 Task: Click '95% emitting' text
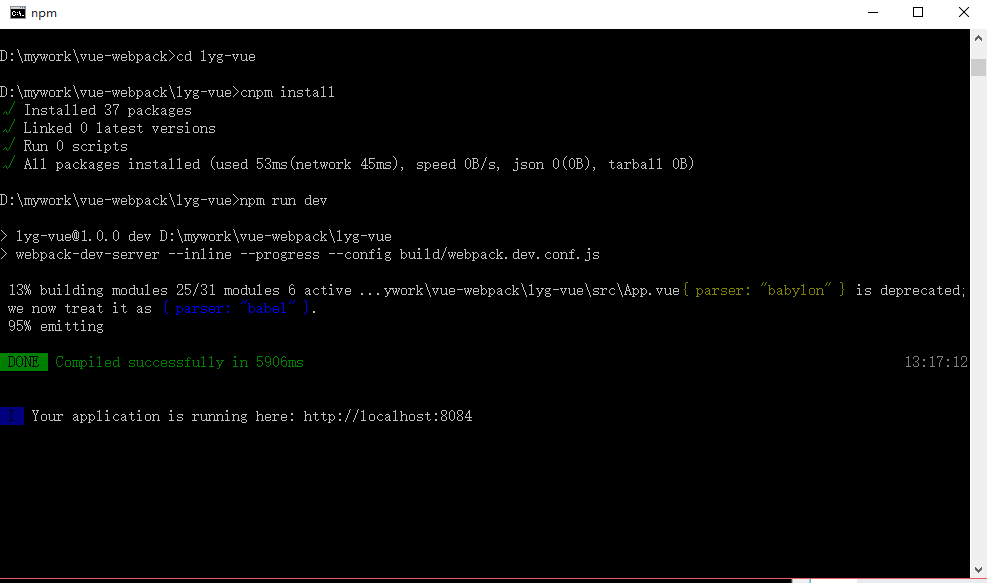[x=56, y=326]
